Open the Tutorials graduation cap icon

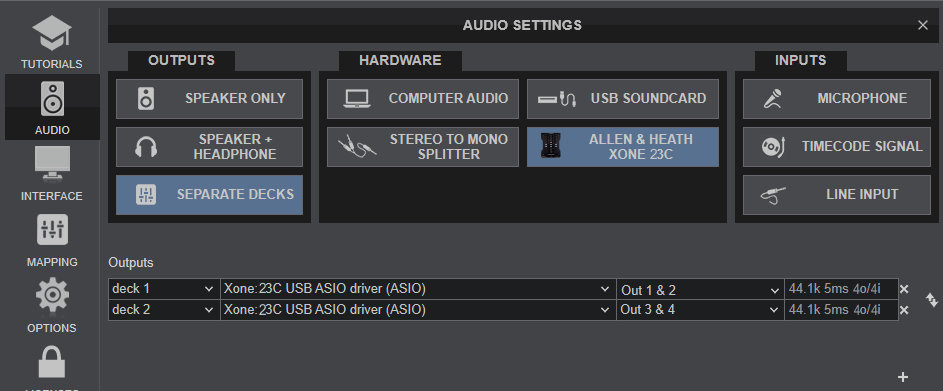click(x=52, y=34)
